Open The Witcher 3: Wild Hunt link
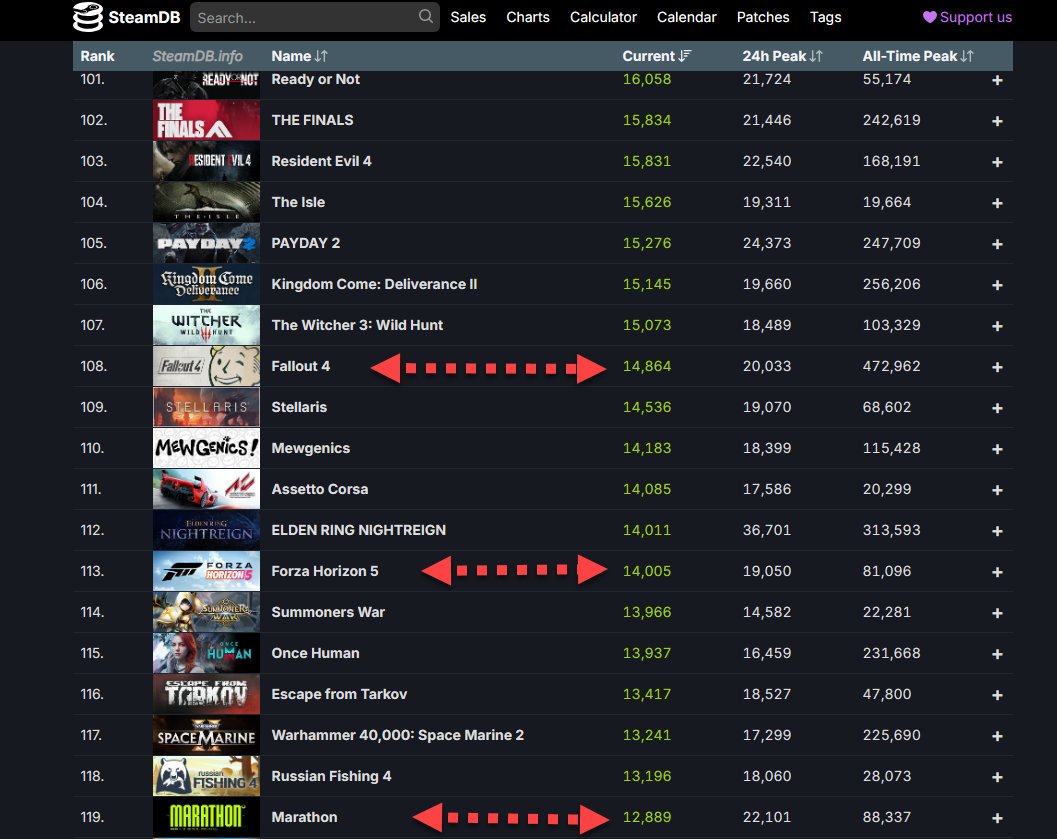 click(x=357, y=325)
